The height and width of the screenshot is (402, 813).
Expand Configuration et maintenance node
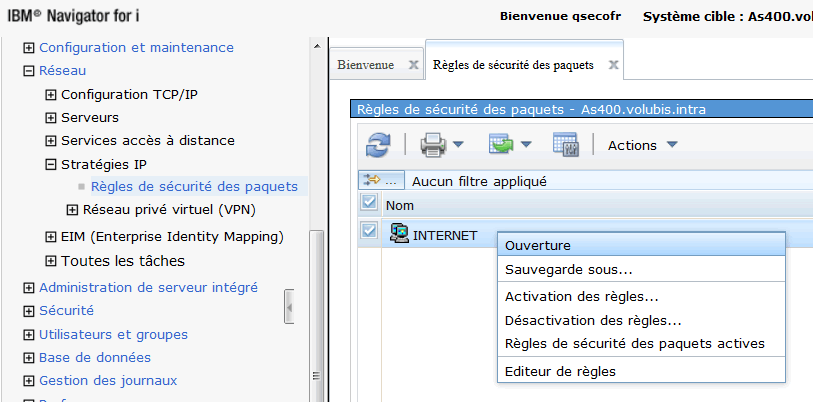click(x=29, y=48)
